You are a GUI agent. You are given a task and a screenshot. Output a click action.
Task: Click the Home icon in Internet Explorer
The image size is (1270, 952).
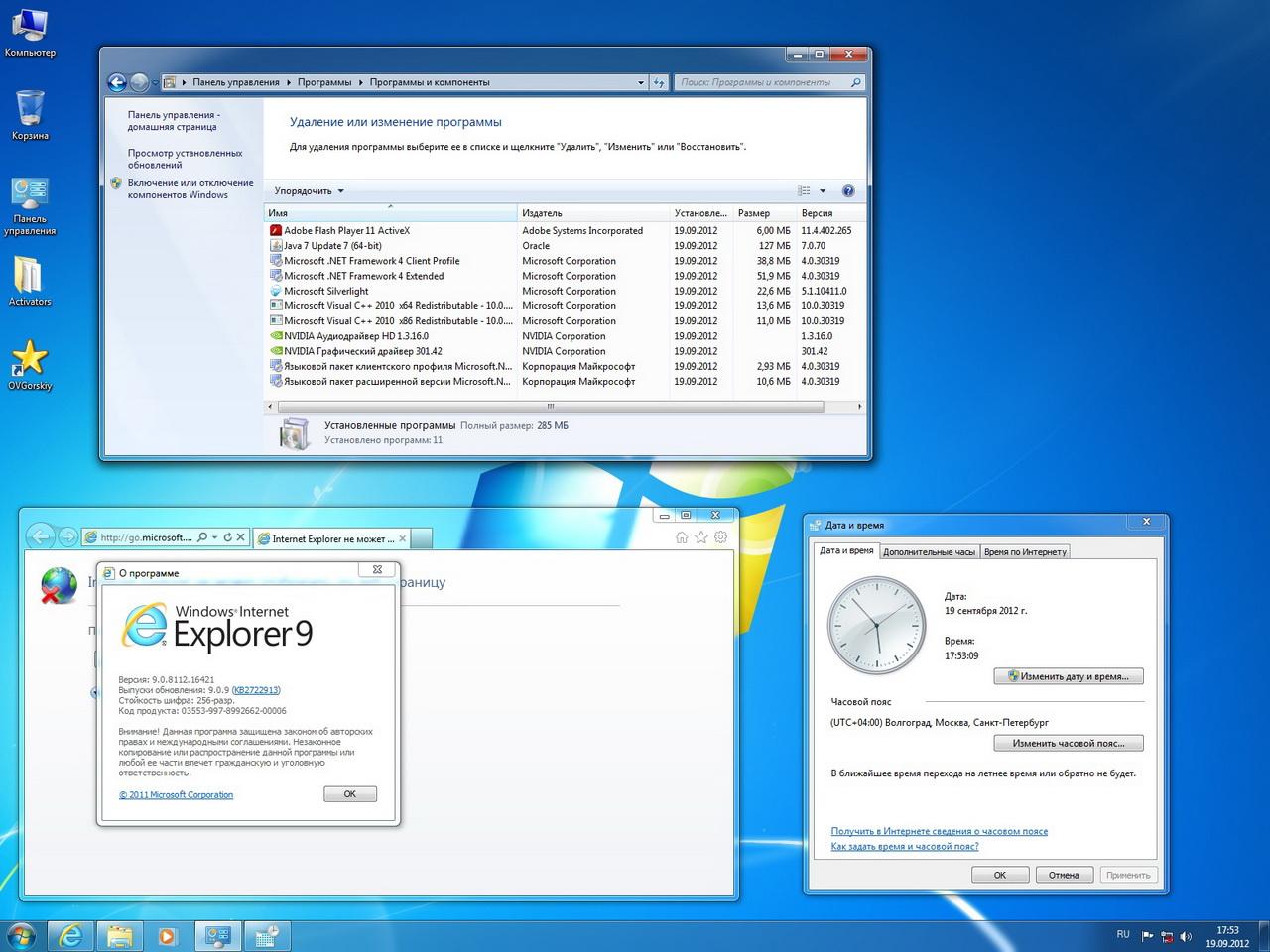coord(682,537)
